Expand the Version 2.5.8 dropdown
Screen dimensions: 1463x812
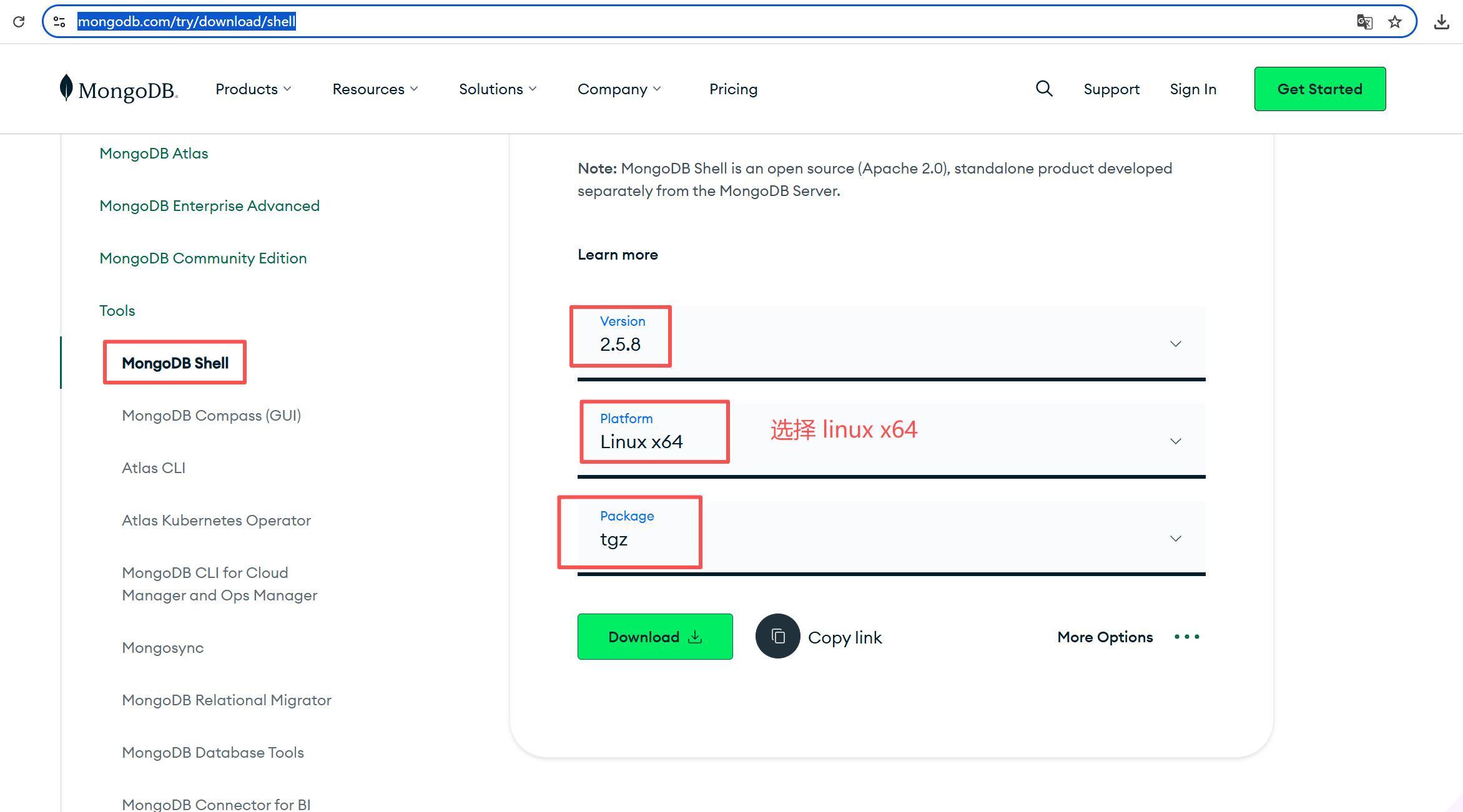click(x=1175, y=344)
